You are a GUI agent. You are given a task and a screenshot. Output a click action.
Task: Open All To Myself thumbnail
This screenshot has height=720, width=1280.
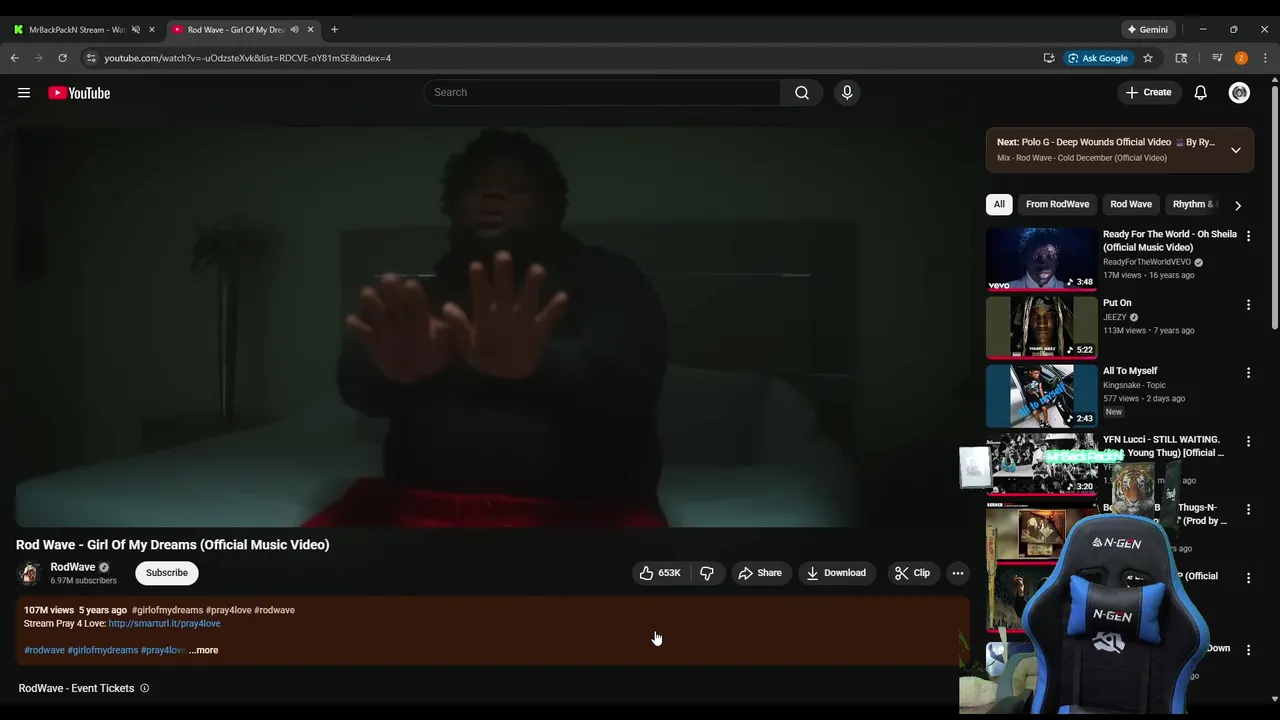[x=1042, y=396]
